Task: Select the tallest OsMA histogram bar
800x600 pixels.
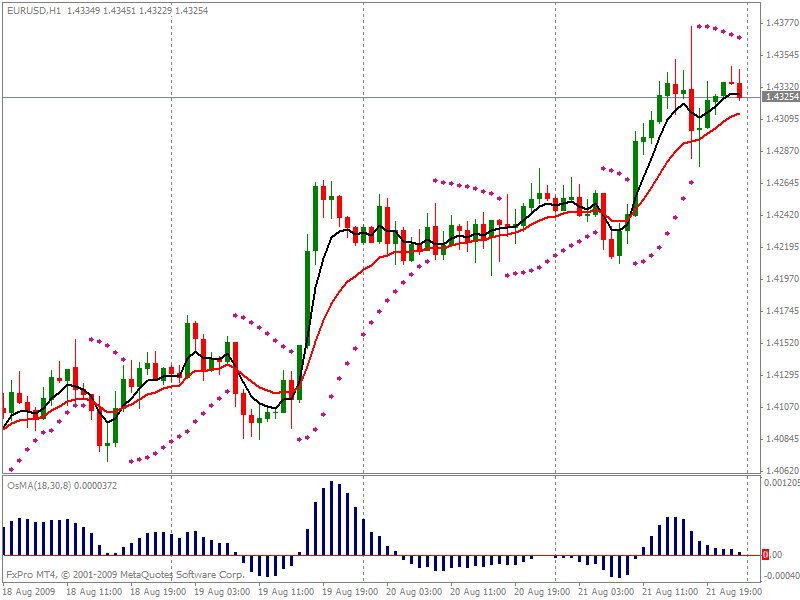Action: 334,519
